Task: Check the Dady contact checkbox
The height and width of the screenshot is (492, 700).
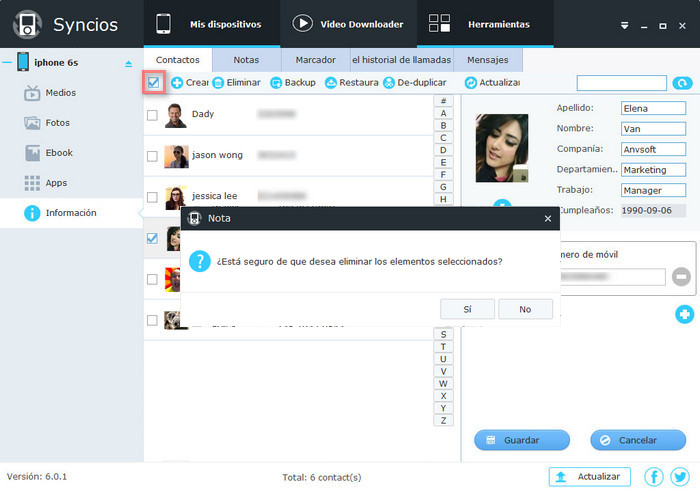Action: click(x=152, y=115)
